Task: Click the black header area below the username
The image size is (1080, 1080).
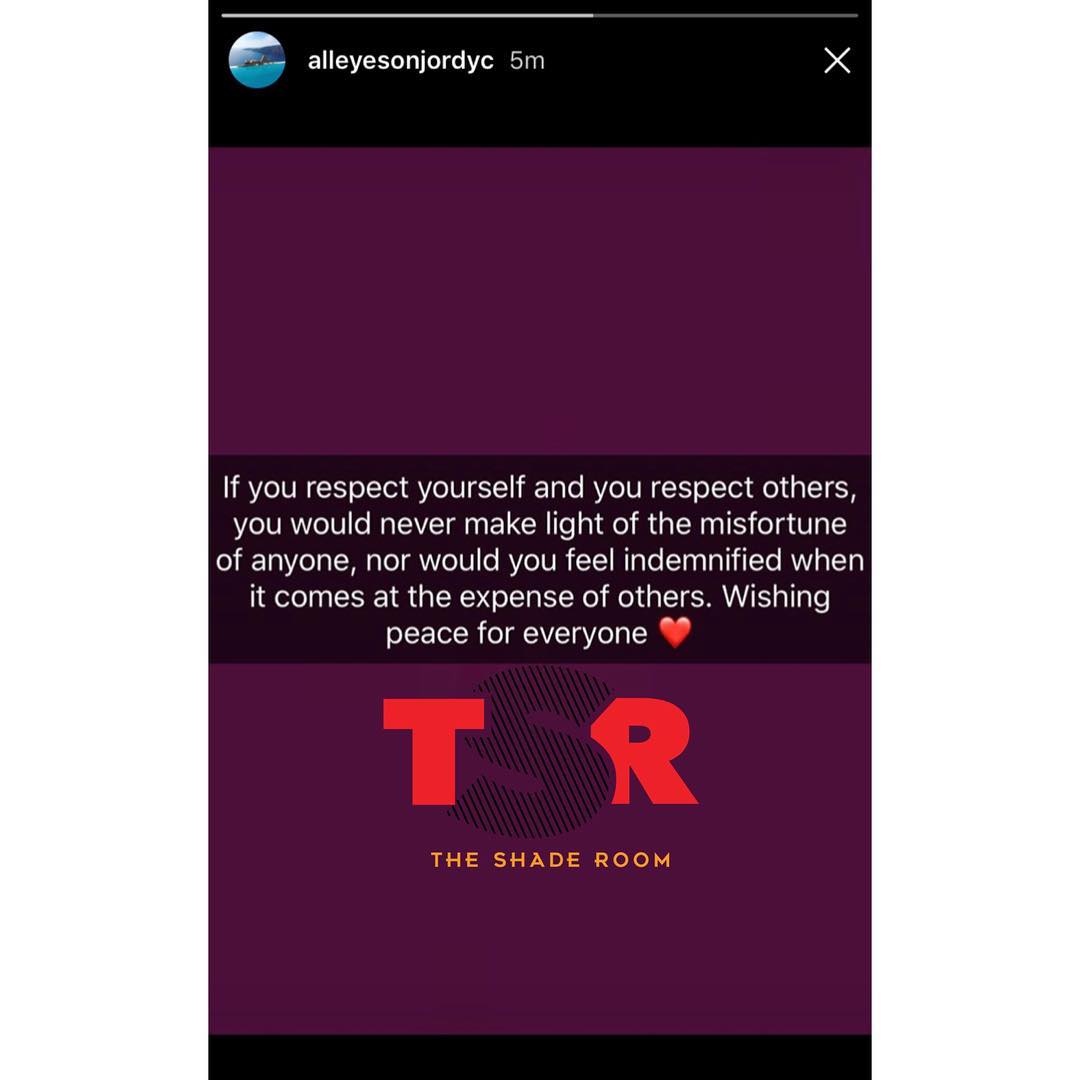Action: 540,118
